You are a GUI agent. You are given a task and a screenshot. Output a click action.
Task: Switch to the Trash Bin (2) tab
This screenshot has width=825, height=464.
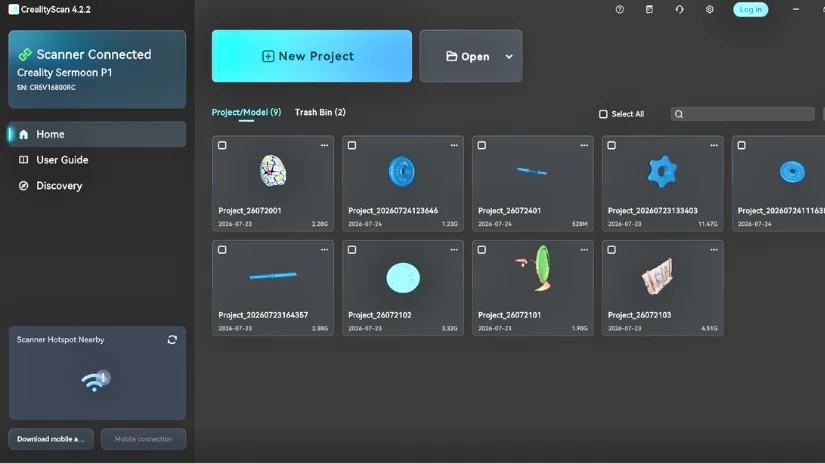point(320,112)
